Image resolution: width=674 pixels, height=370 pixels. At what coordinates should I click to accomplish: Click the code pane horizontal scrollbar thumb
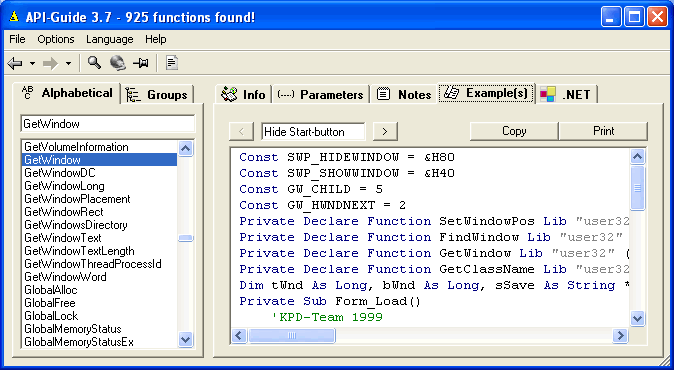click(292, 335)
